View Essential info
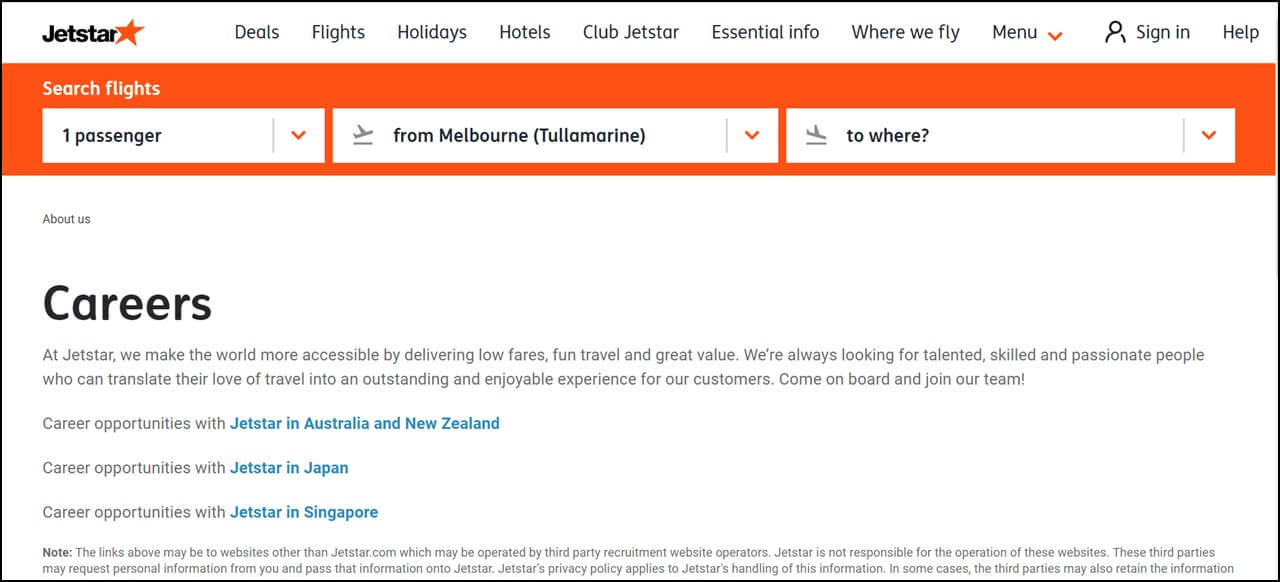 pyautogui.click(x=765, y=32)
